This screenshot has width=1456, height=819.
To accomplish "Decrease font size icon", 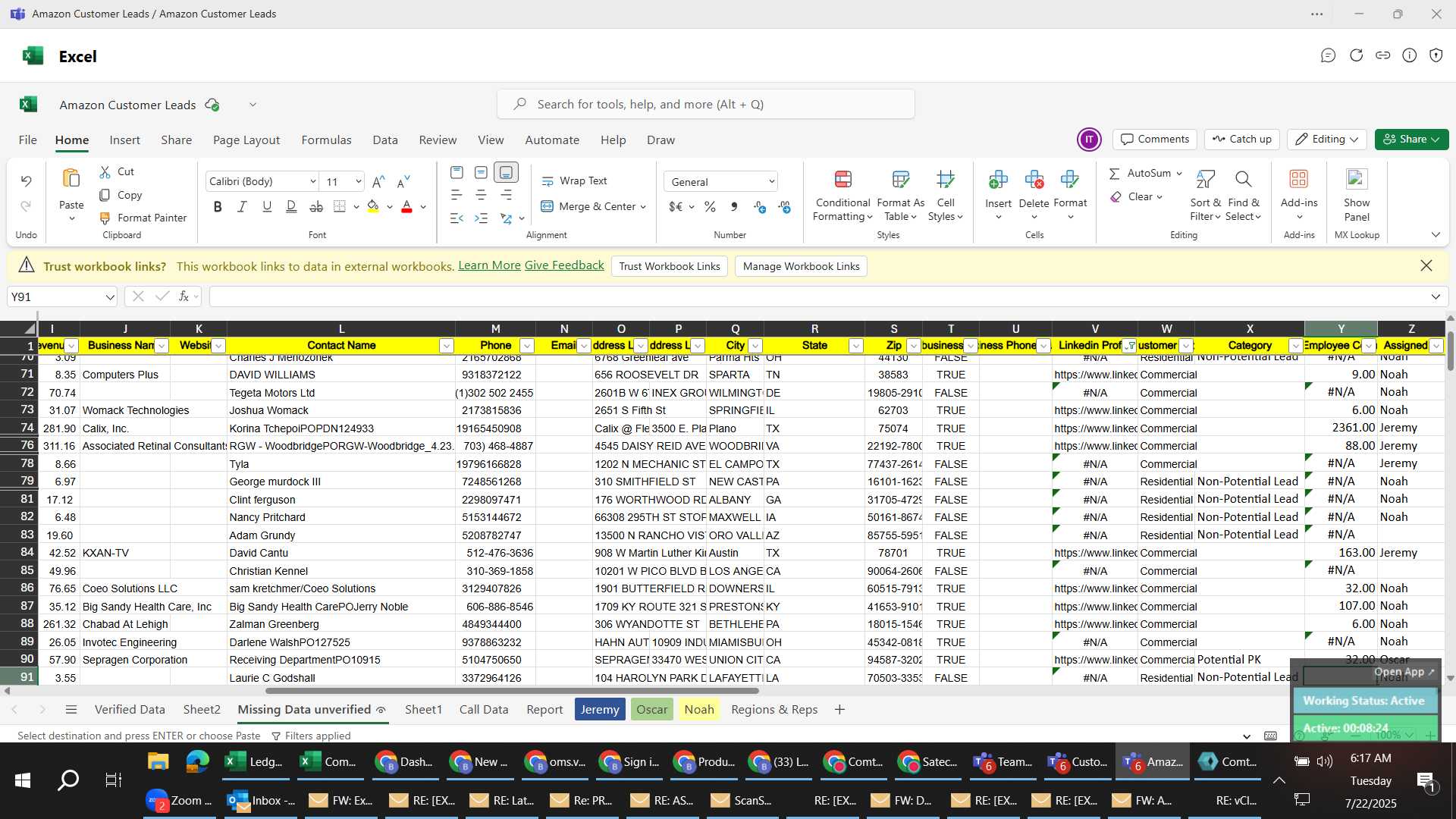I will 403,182.
